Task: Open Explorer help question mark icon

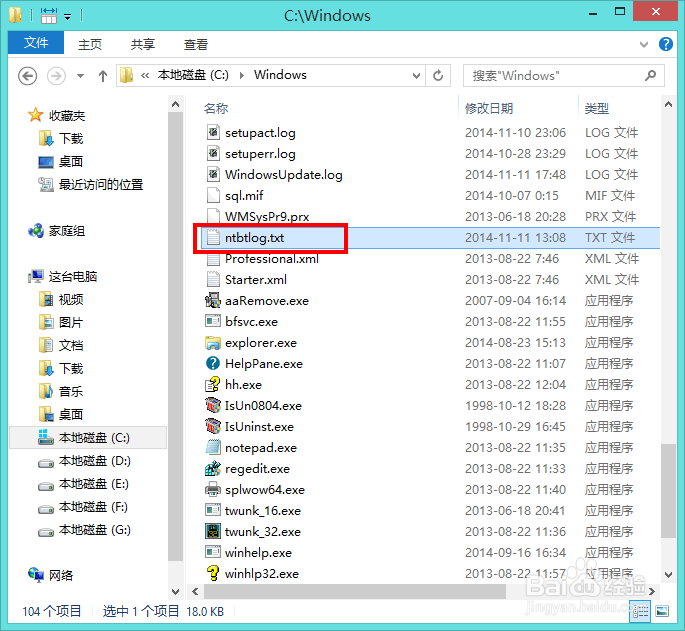Action: (666, 44)
